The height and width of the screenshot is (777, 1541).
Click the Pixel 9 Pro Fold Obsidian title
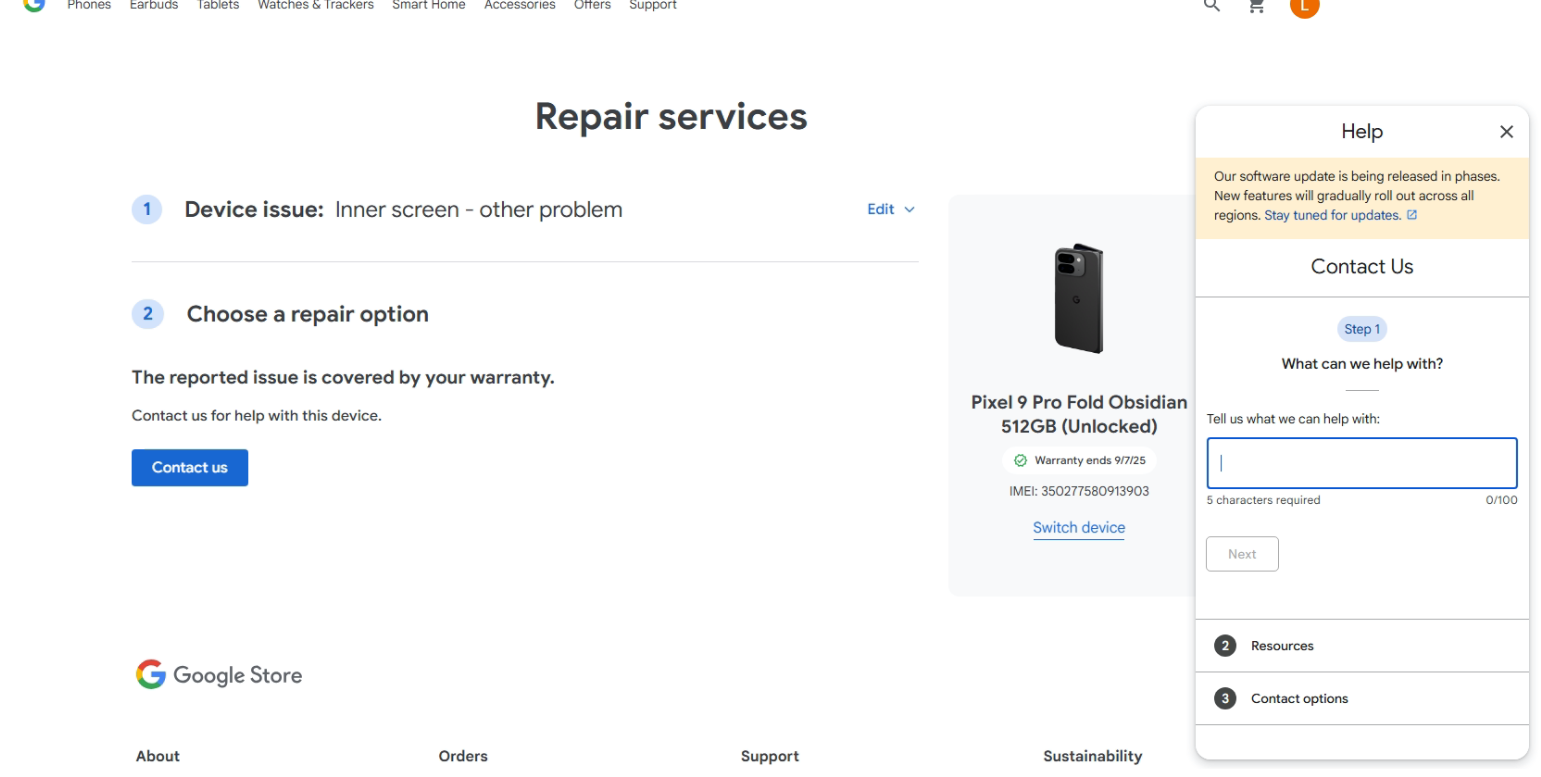coord(1079,414)
